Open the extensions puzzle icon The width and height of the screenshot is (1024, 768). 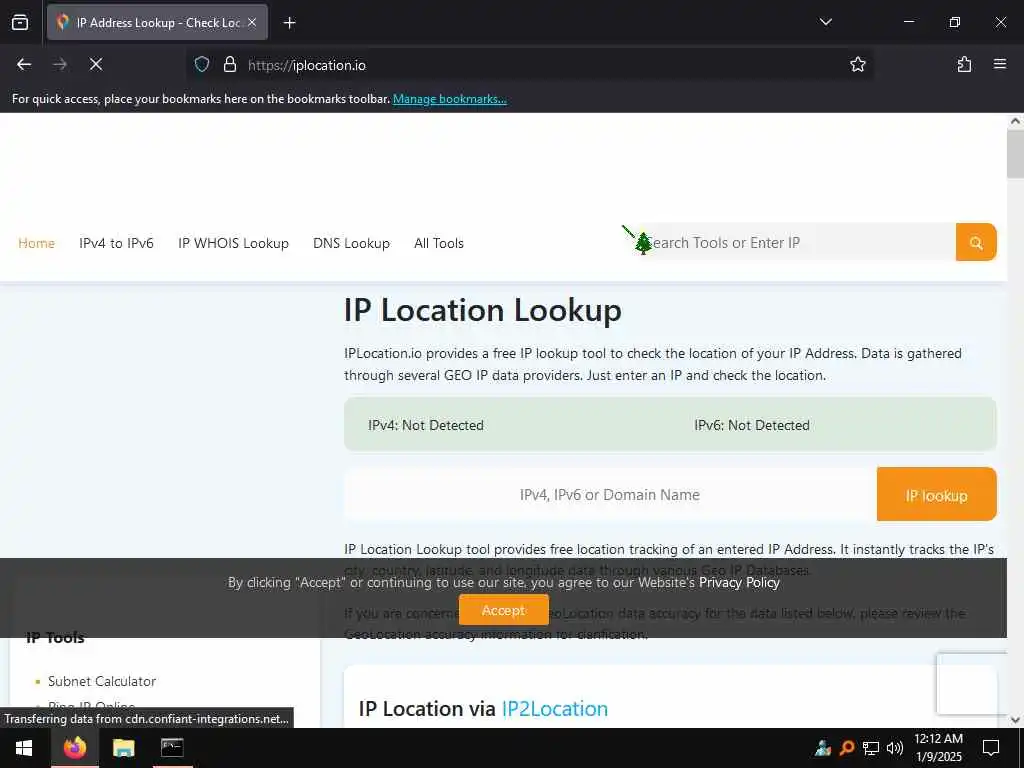pos(964,64)
